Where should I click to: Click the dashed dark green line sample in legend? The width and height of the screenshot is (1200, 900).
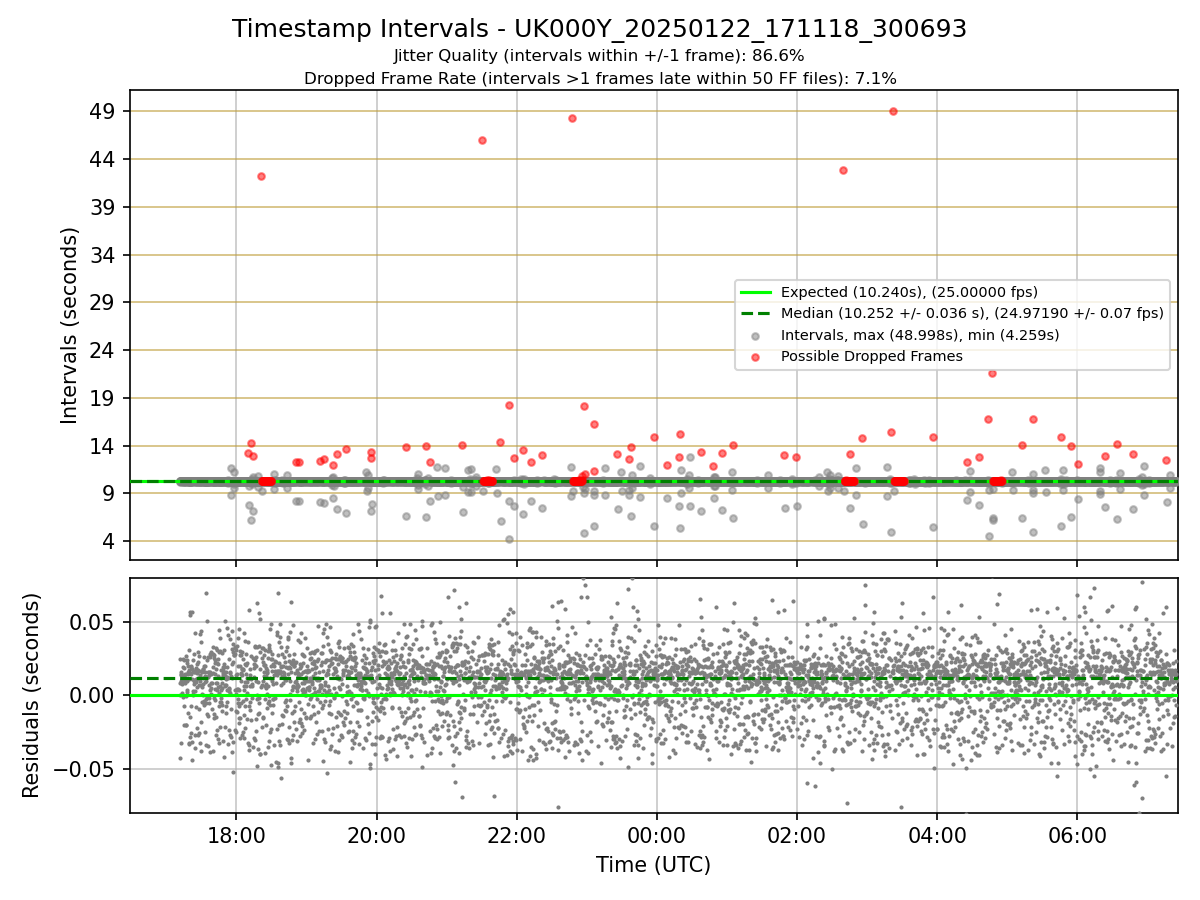(x=756, y=313)
